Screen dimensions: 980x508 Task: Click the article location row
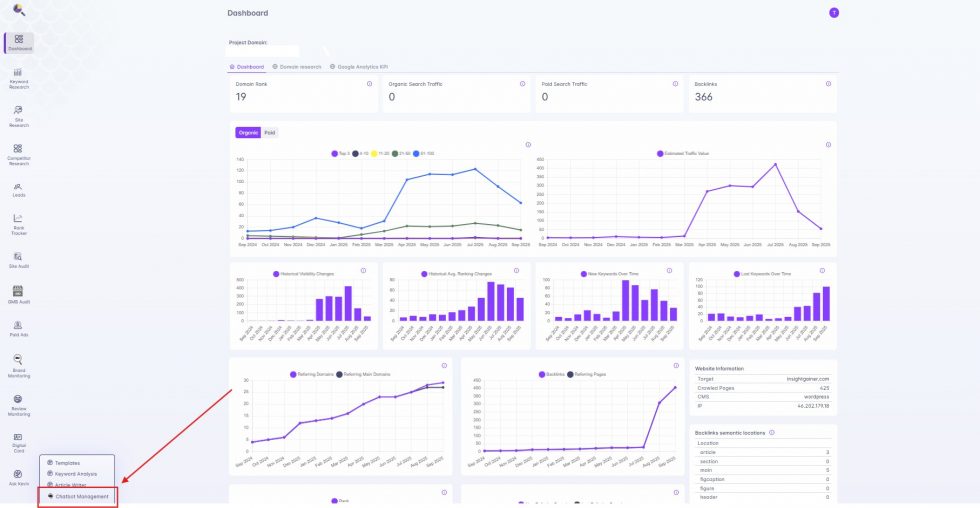point(763,452)
